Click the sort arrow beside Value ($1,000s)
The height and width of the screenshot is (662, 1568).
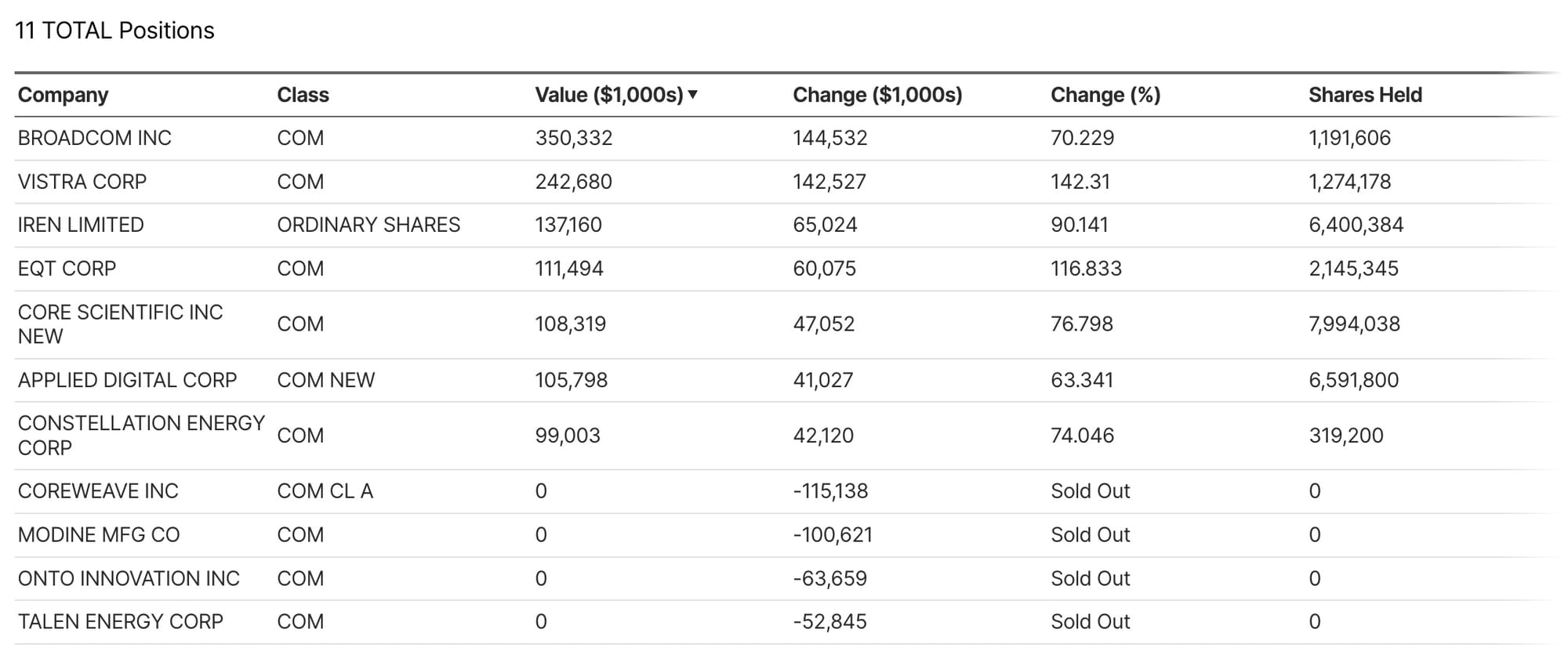[692, 95]
